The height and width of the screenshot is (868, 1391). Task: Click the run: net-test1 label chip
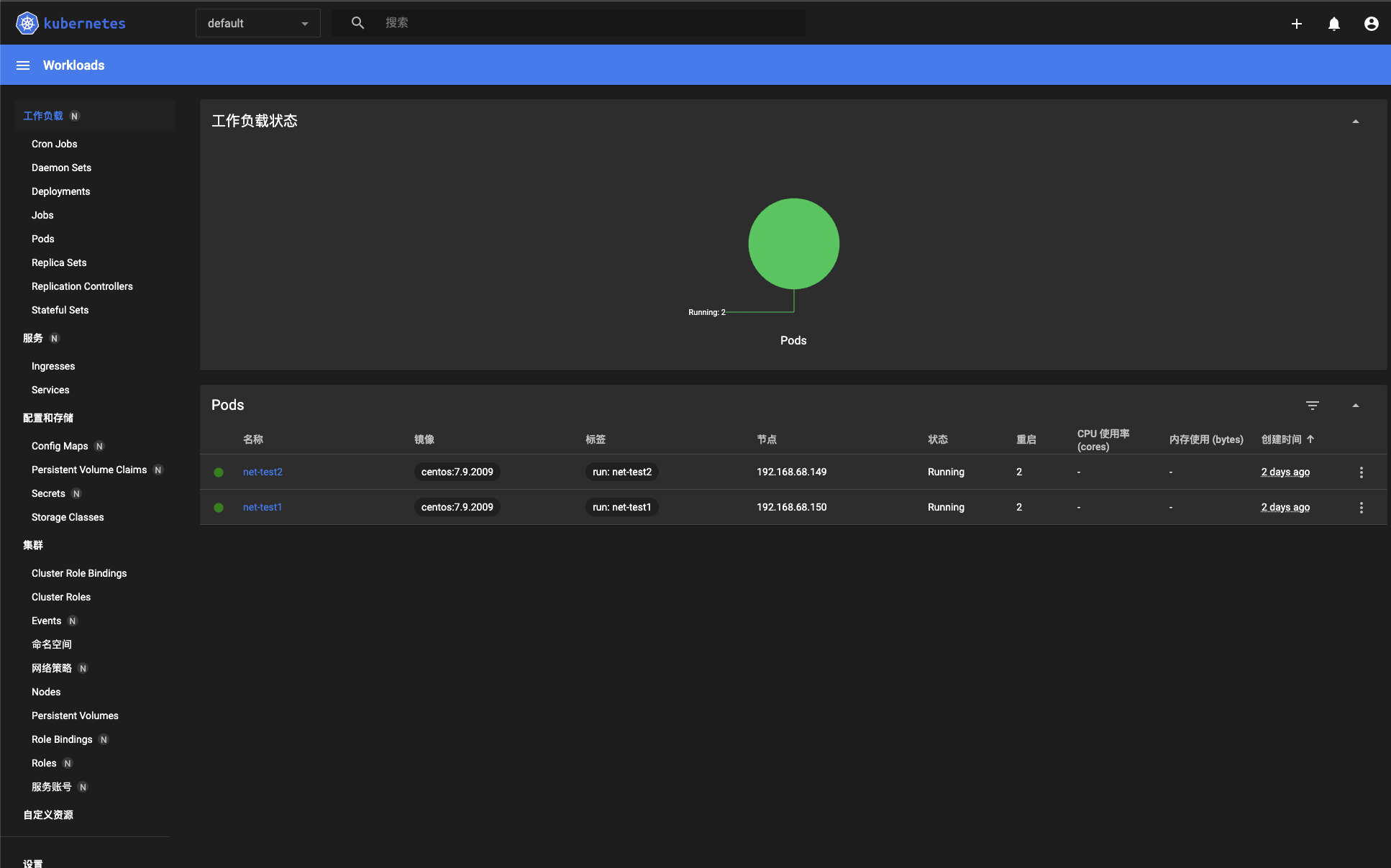622,508
